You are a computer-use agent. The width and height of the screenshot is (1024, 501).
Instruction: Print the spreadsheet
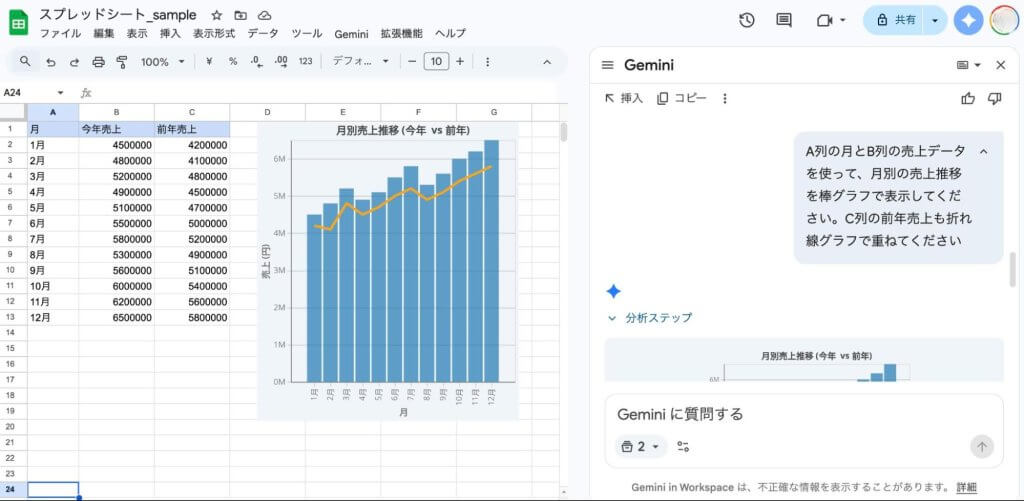click(99, 62)
